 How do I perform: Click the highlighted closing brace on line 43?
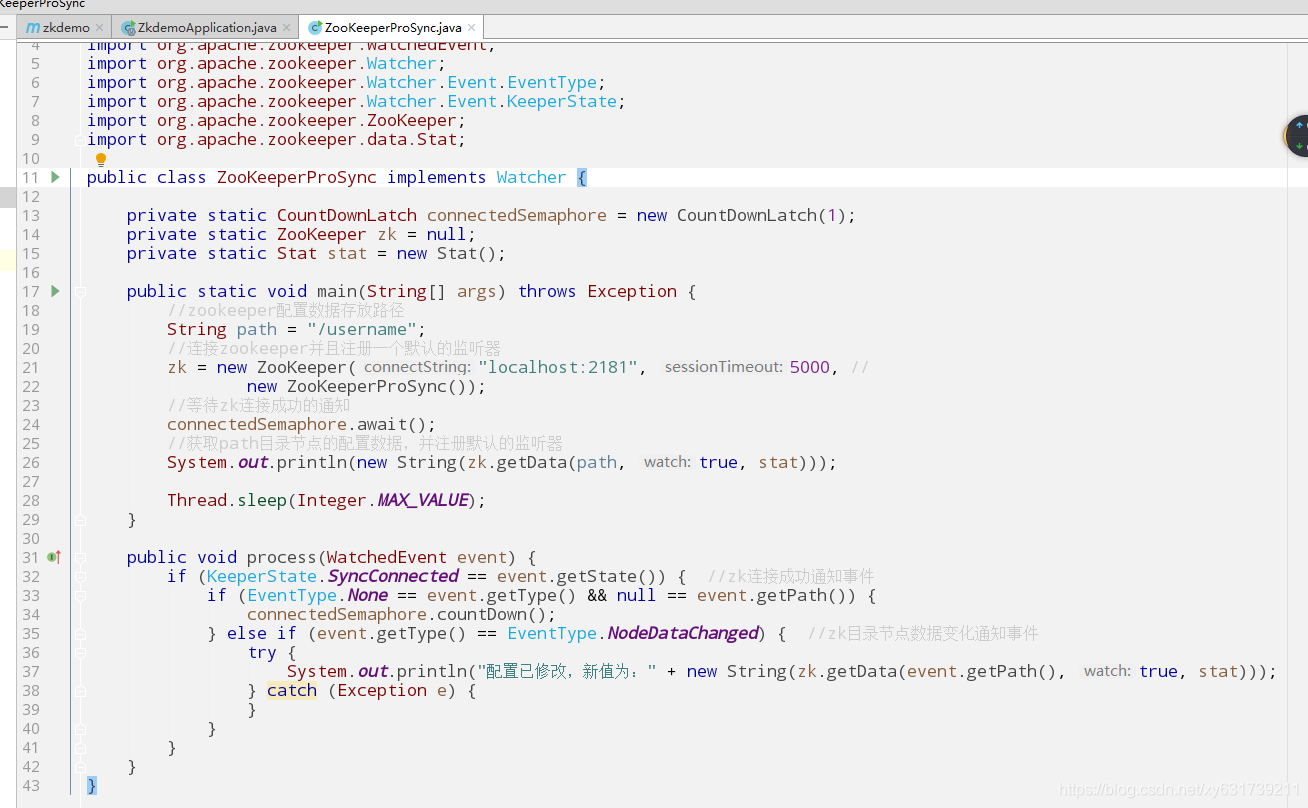point(92,785)
